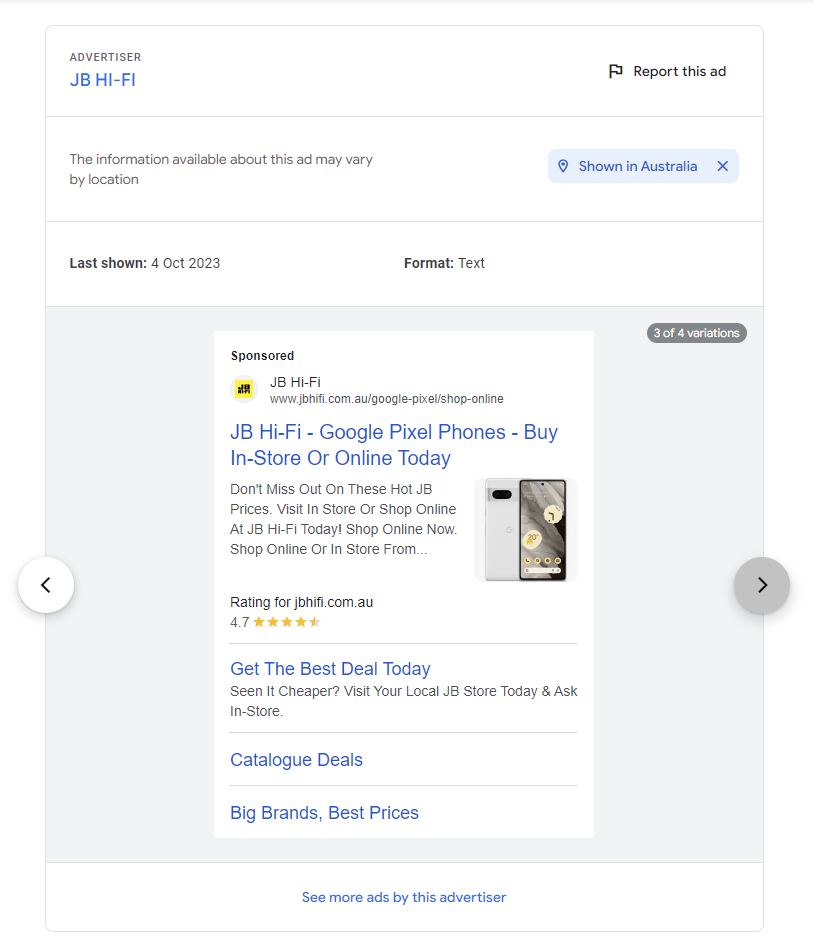Click the Report this ad flag icon
This screenshot has width=814, height=935.
tap(616, 71)
